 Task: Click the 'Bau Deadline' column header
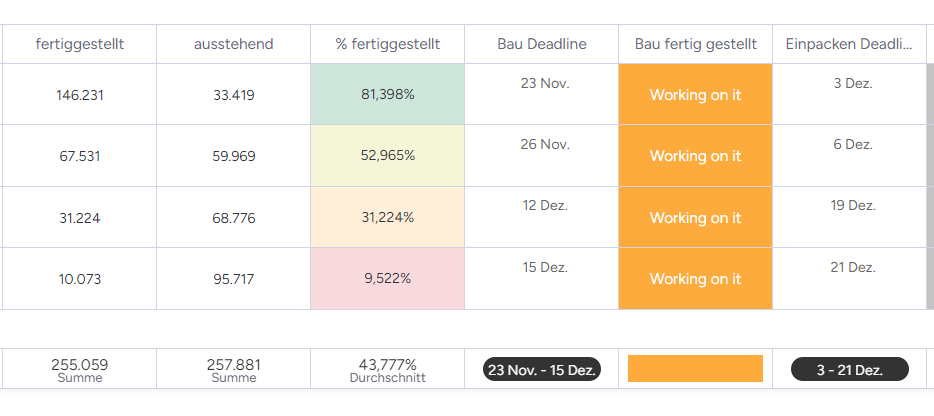coord(542,44)
